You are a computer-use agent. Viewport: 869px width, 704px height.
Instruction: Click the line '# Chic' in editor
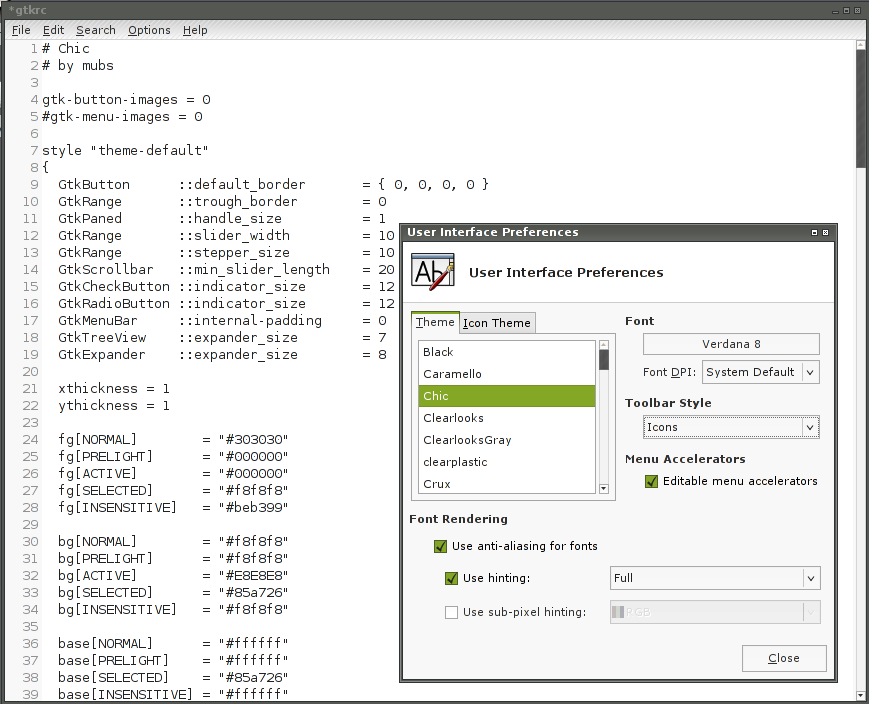pyautogui.click(x=65, y=49)
